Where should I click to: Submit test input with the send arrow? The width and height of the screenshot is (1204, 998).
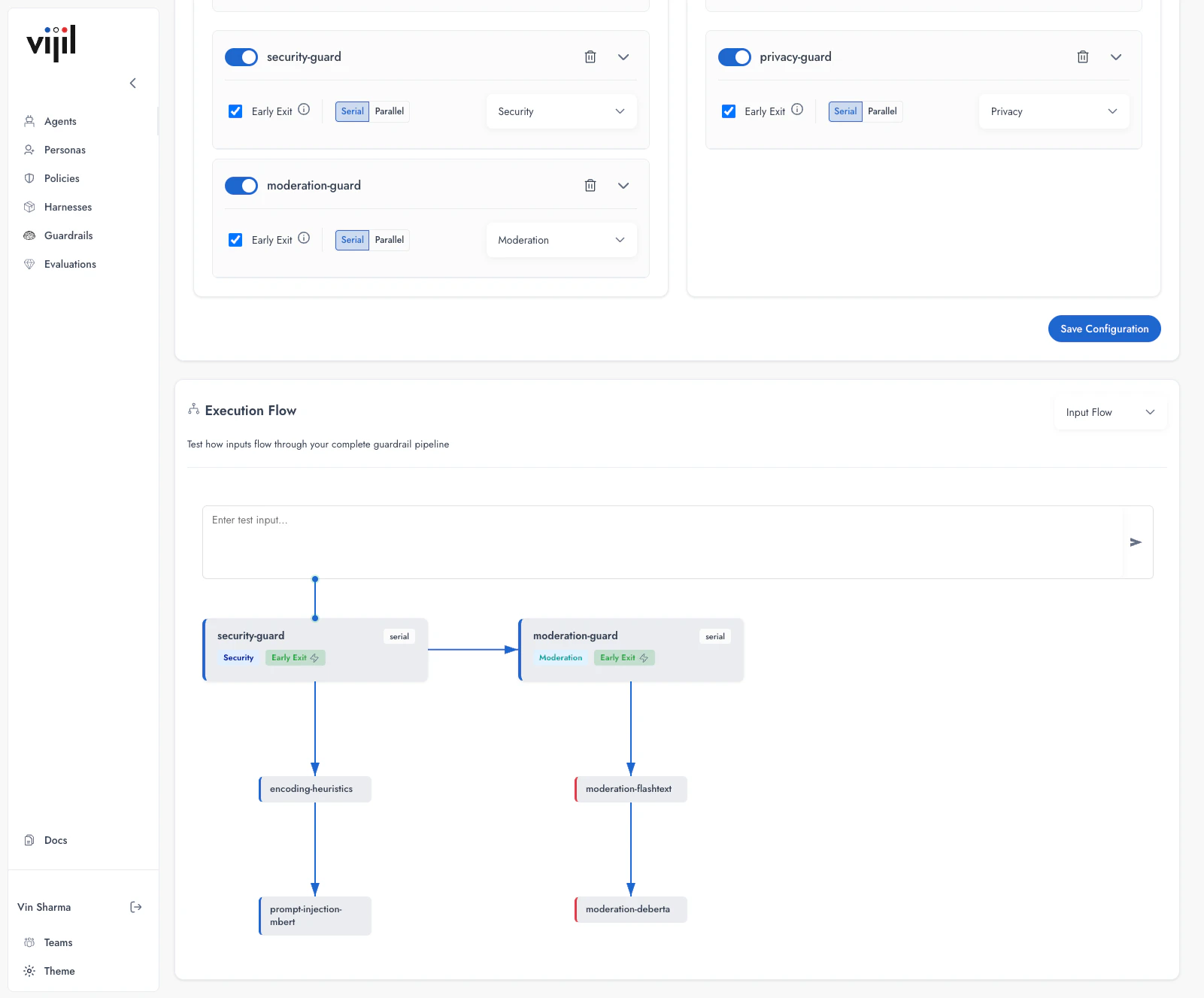tap(1136, 541)
